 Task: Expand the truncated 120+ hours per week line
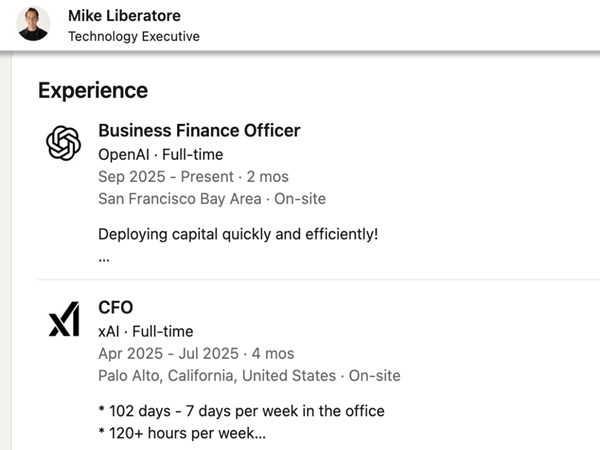click(182, 433)
